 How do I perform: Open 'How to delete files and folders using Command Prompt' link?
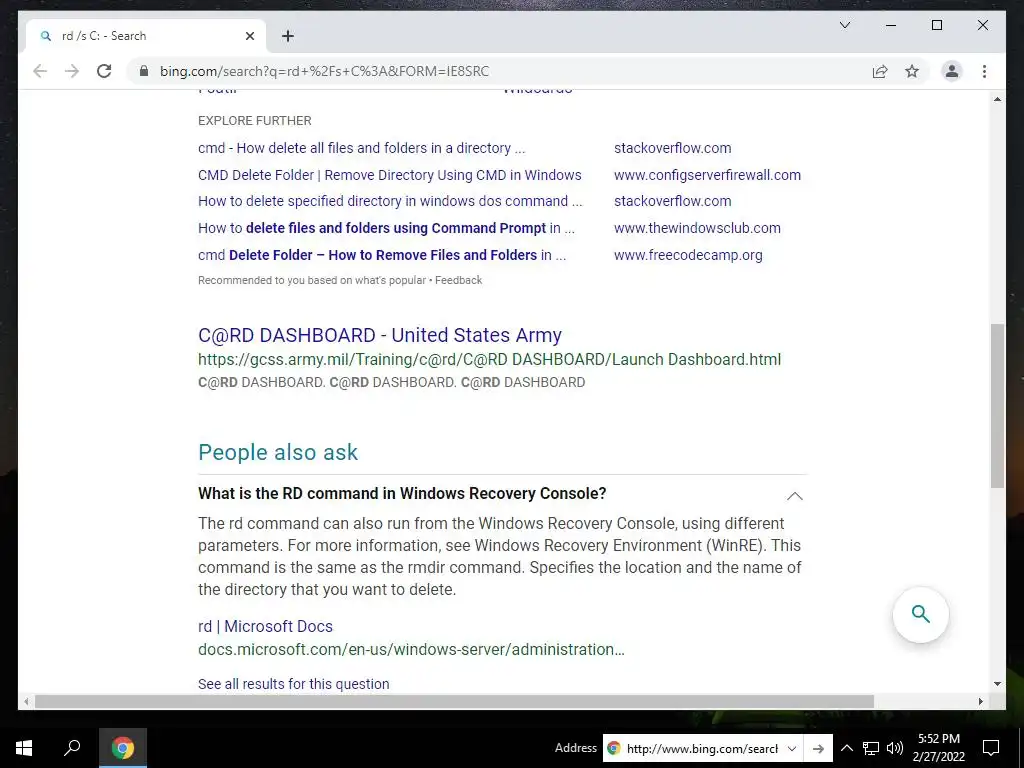pos(386,228)
